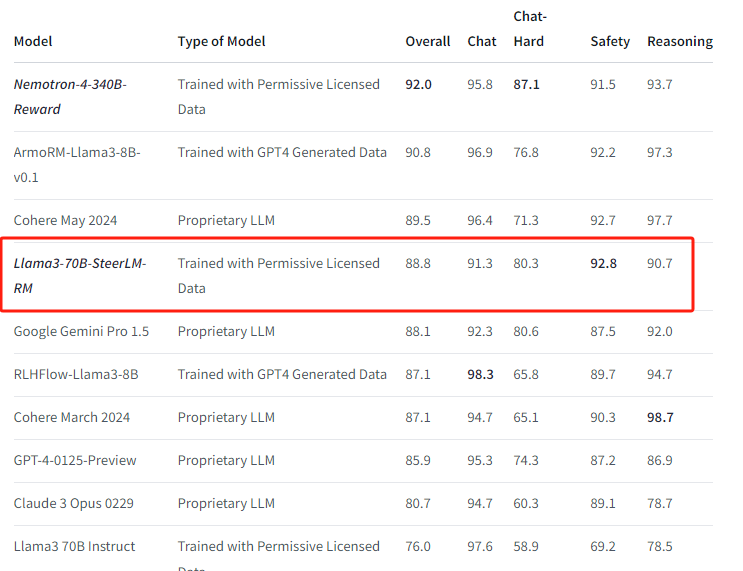Click the Overall column header
Image resolution: width=743 pixels, height=571 pixels.
pyautogui.click(x=427, y=42)
